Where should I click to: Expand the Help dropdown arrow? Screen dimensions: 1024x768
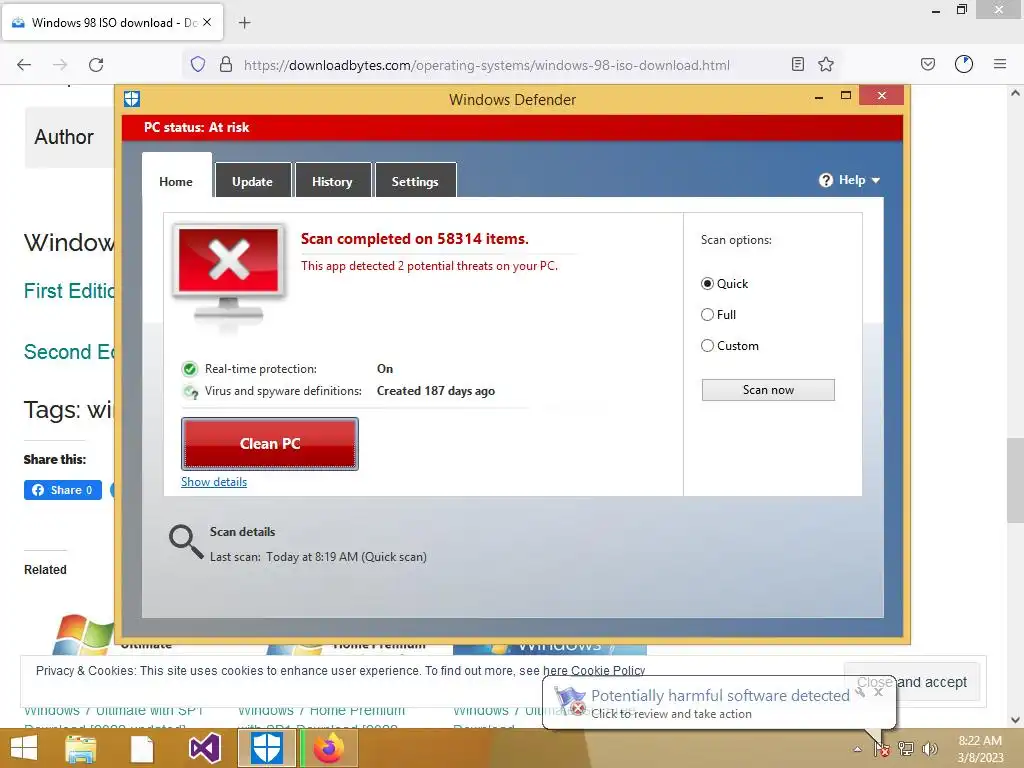pos(876,180)
